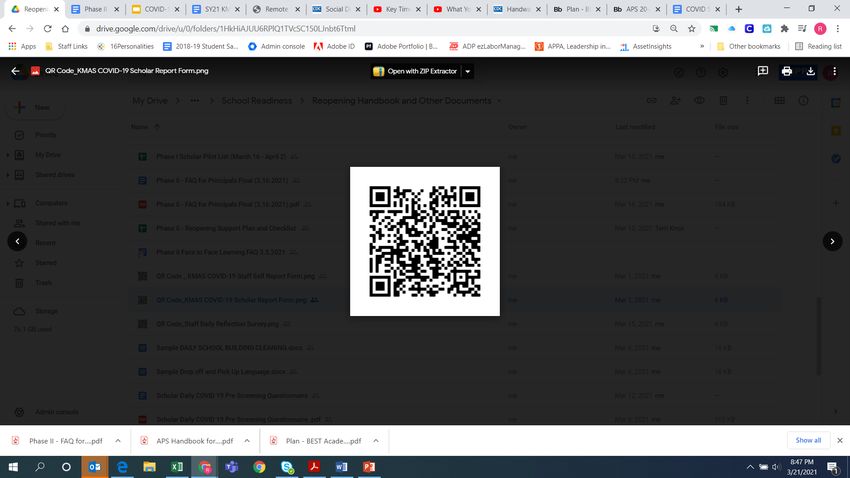
Task: Click the QR code image
Action: click(424, 241)
